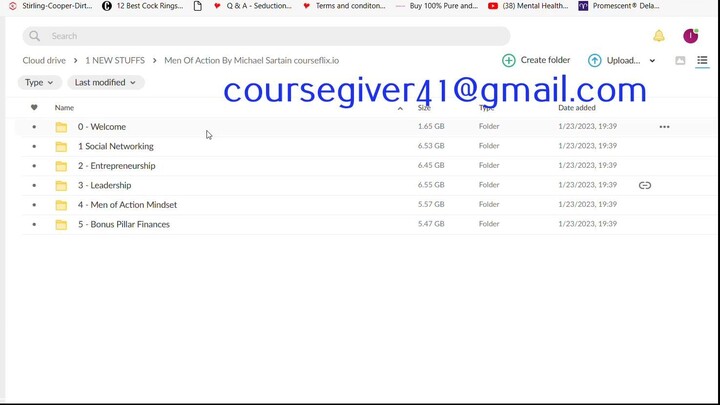Viewport: 720px width, 405px height.
Task: Click folder icon of 4 - Men of Action Mindset
Action: (61, 205)
